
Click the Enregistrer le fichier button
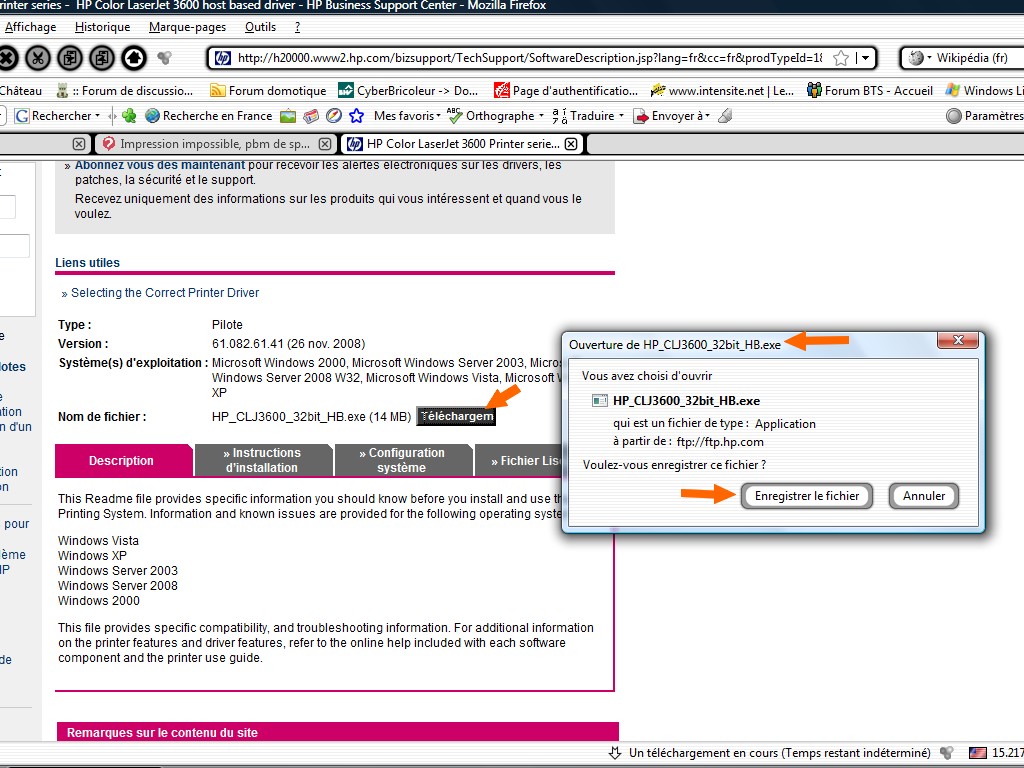point(806,496)
